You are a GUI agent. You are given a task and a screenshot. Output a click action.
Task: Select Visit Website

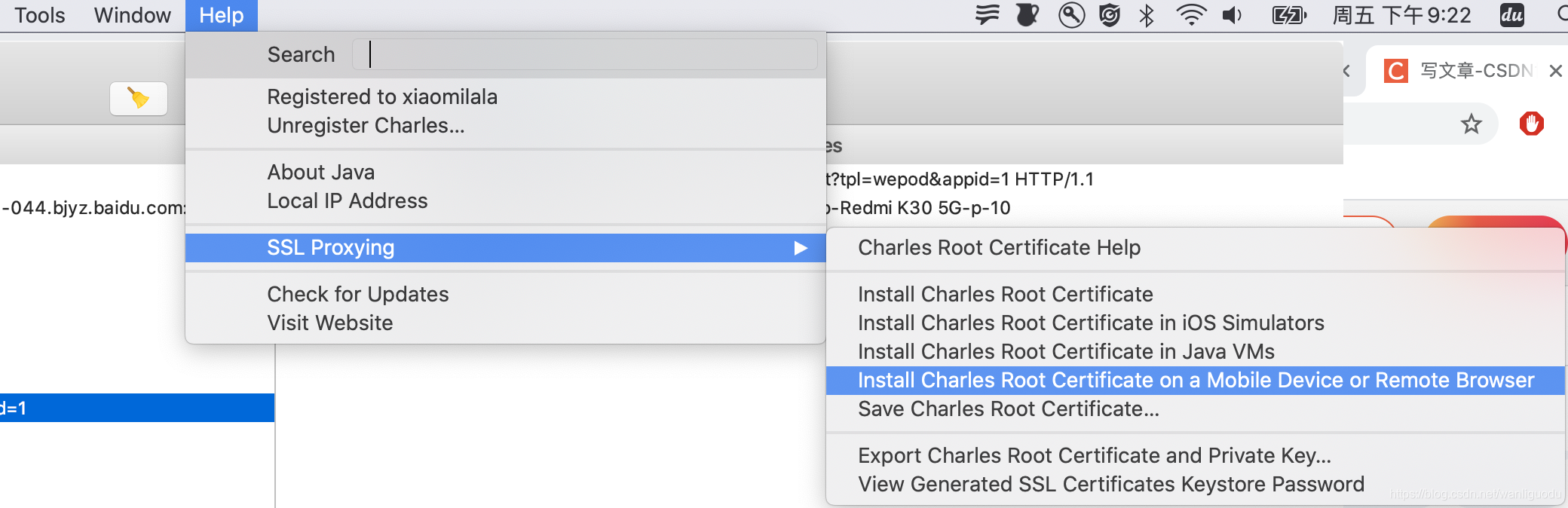coord(506,323)
